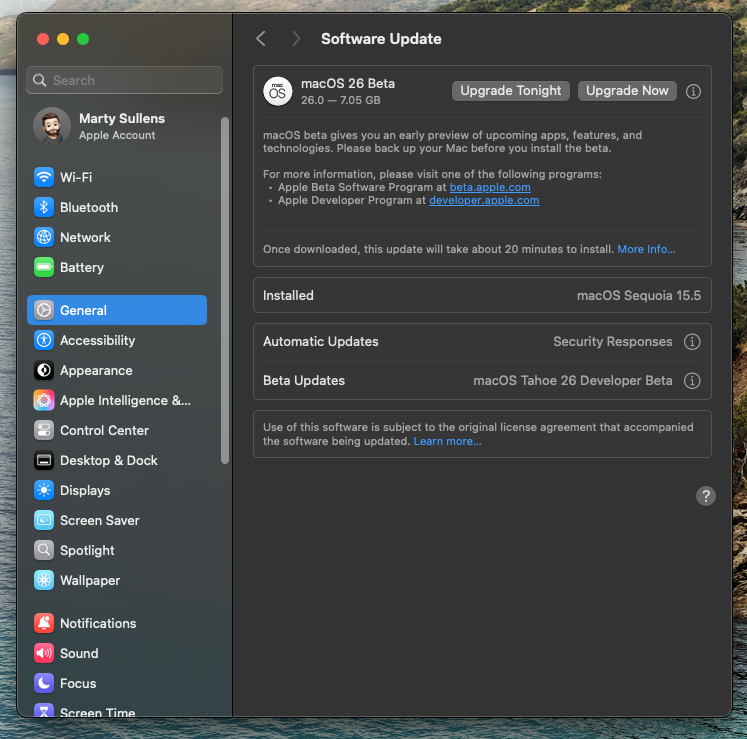
Task: Click the General gear icon
Action: (x=44, y=310)
